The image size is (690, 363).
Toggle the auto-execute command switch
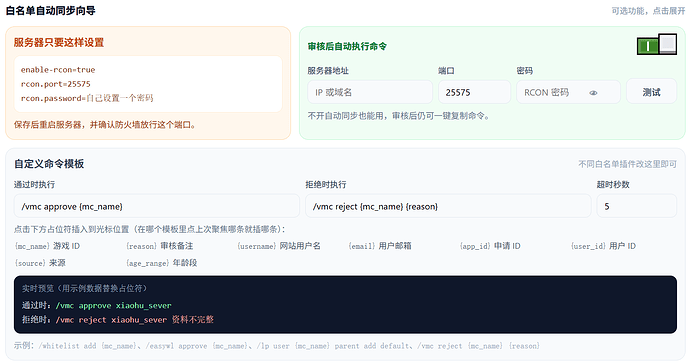coord(657,44)
